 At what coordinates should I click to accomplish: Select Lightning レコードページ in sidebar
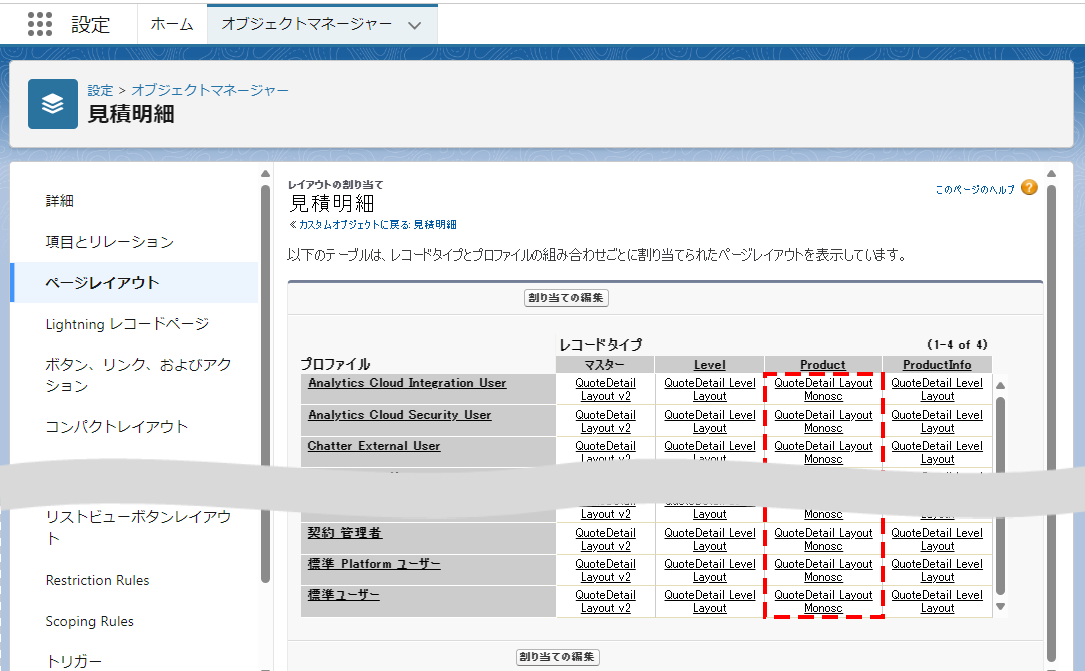click(127, 324)
